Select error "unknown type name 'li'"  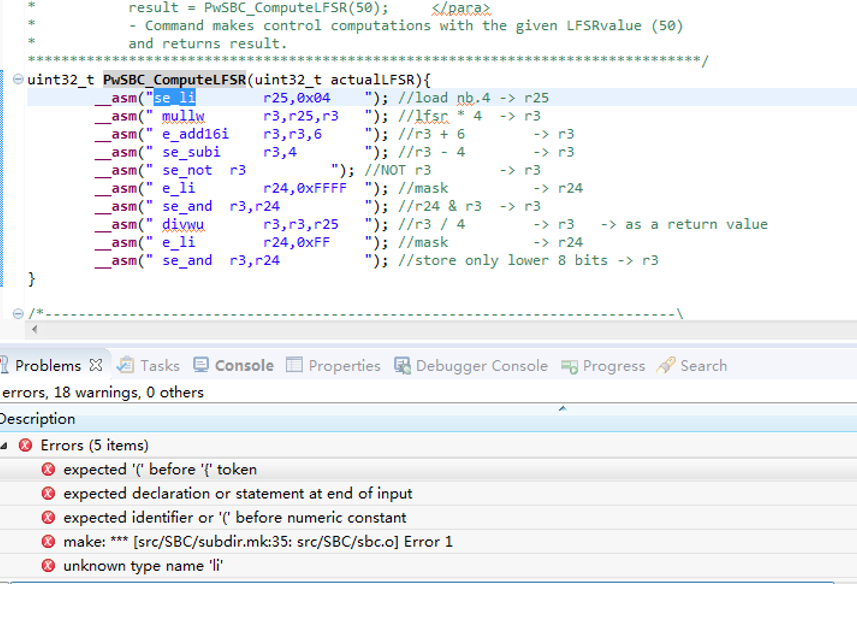coord(428,565)
